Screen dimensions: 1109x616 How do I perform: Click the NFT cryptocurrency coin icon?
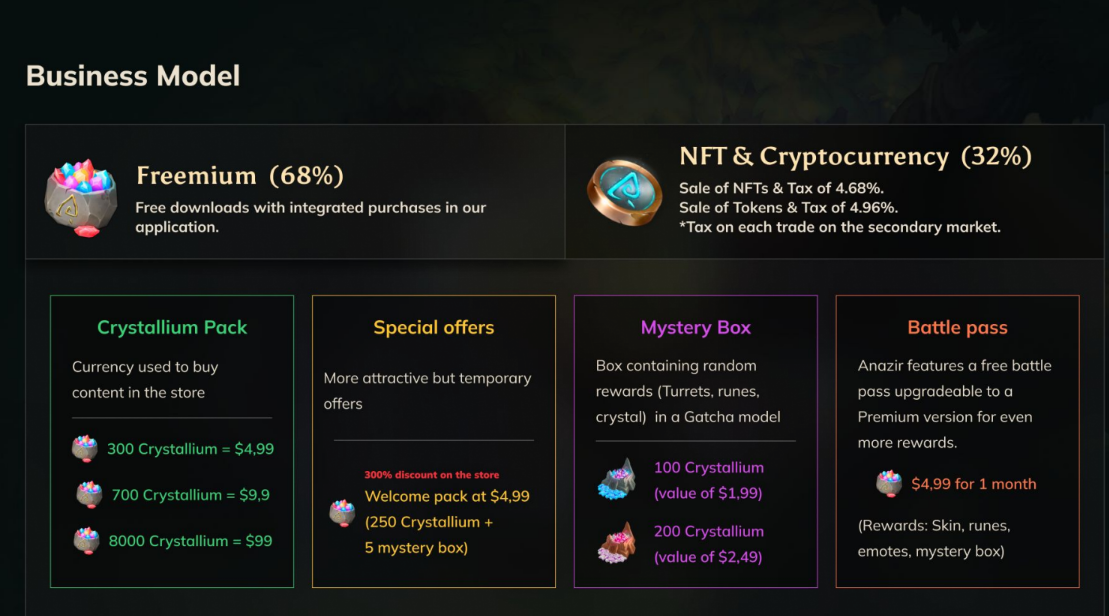pyautogui.click(x=625, y=192)
